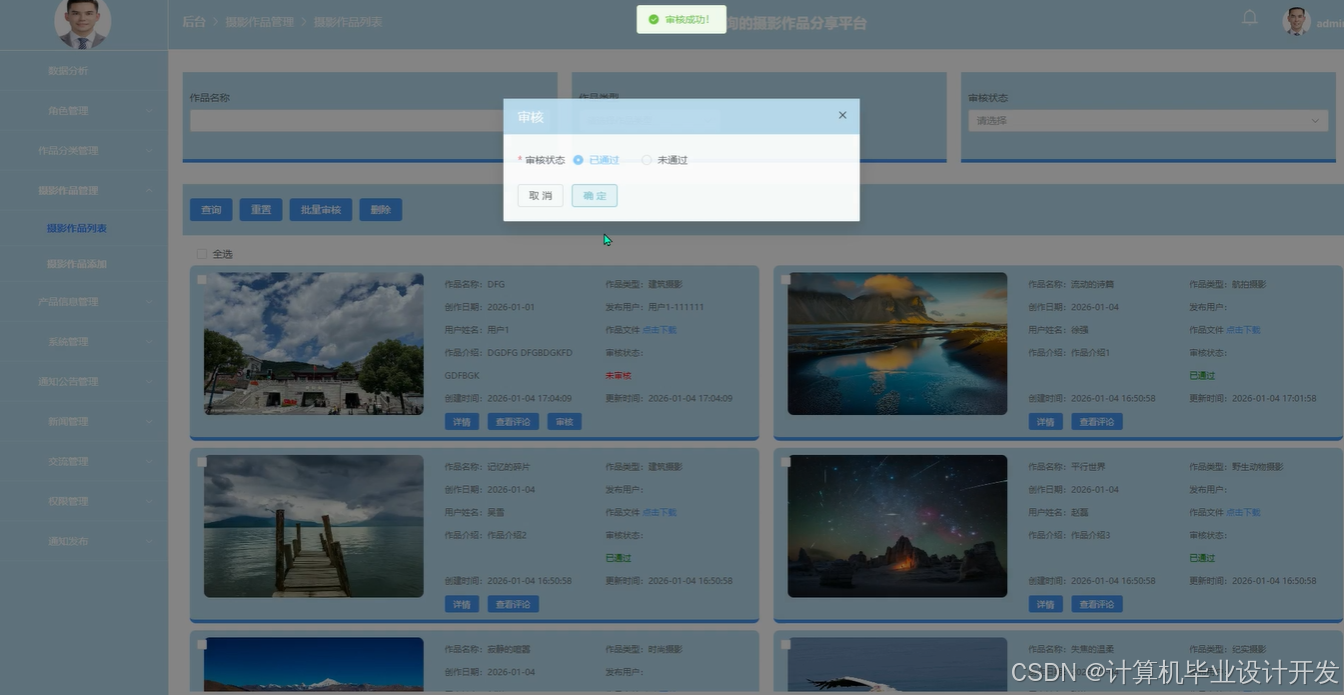Click the 后台 breadcrumb link

tap(194, 21)
